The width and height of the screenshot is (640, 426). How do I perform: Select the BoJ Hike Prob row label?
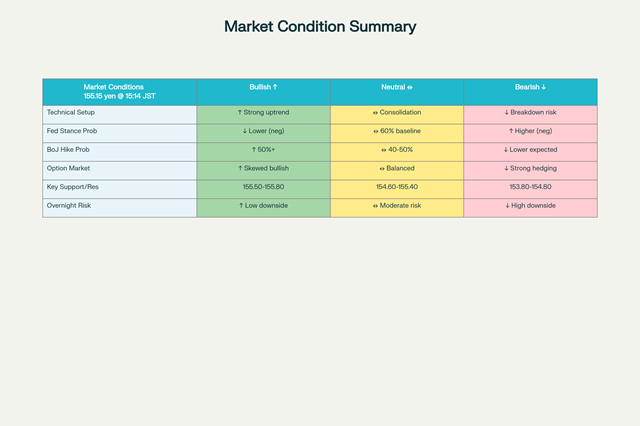(119, 150)
